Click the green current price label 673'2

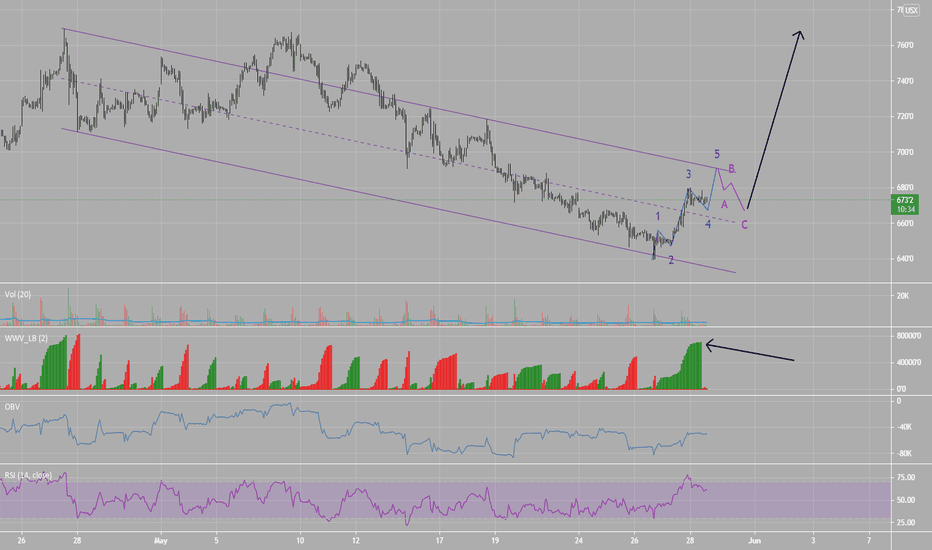click(905, 204)
